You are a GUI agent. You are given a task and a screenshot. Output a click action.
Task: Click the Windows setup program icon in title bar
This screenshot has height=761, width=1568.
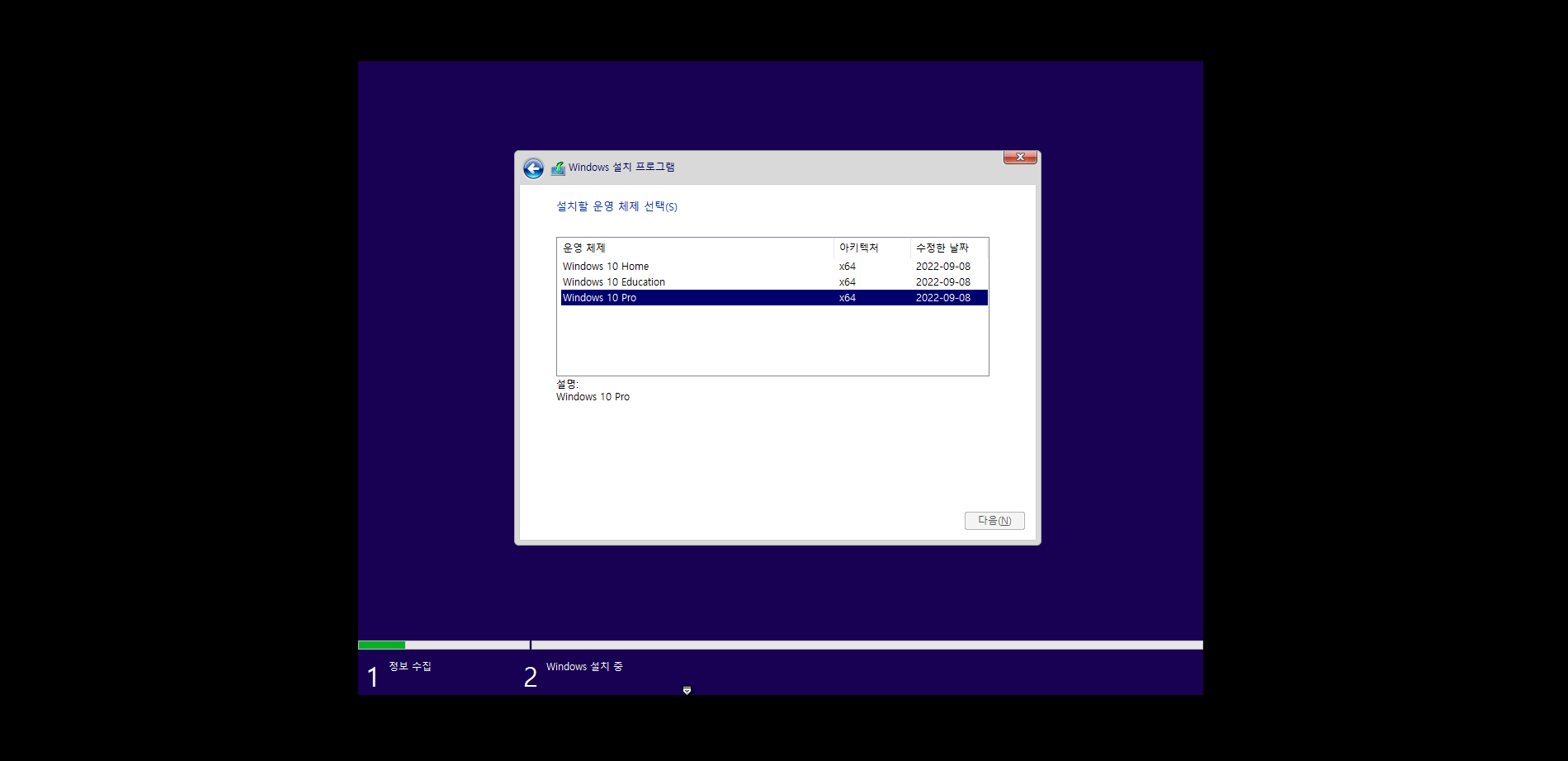[x=558, y=168]
